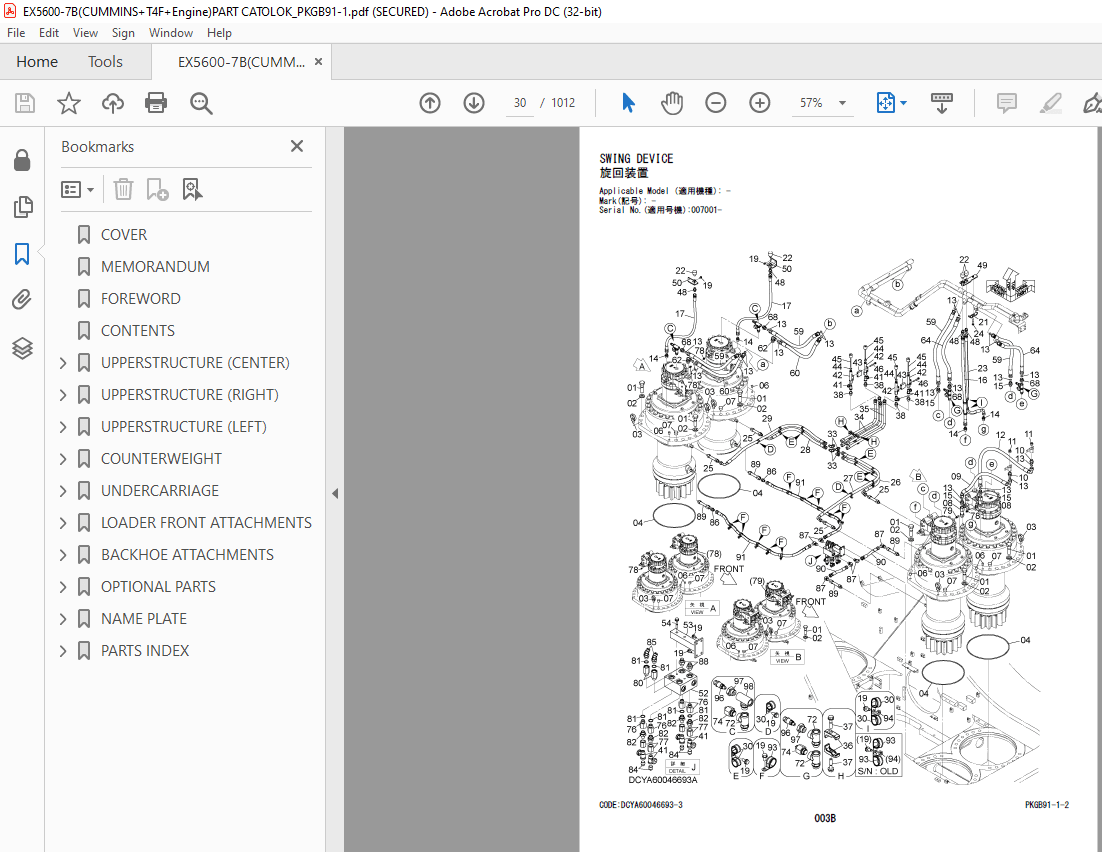Open the Page Thumbnails panel icon

point(22,207)
